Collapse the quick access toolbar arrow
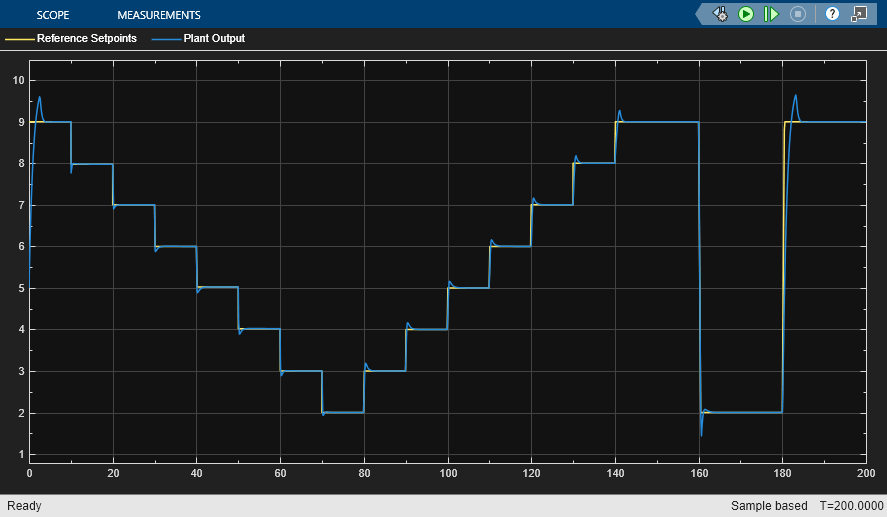 (x=700, y=14)
